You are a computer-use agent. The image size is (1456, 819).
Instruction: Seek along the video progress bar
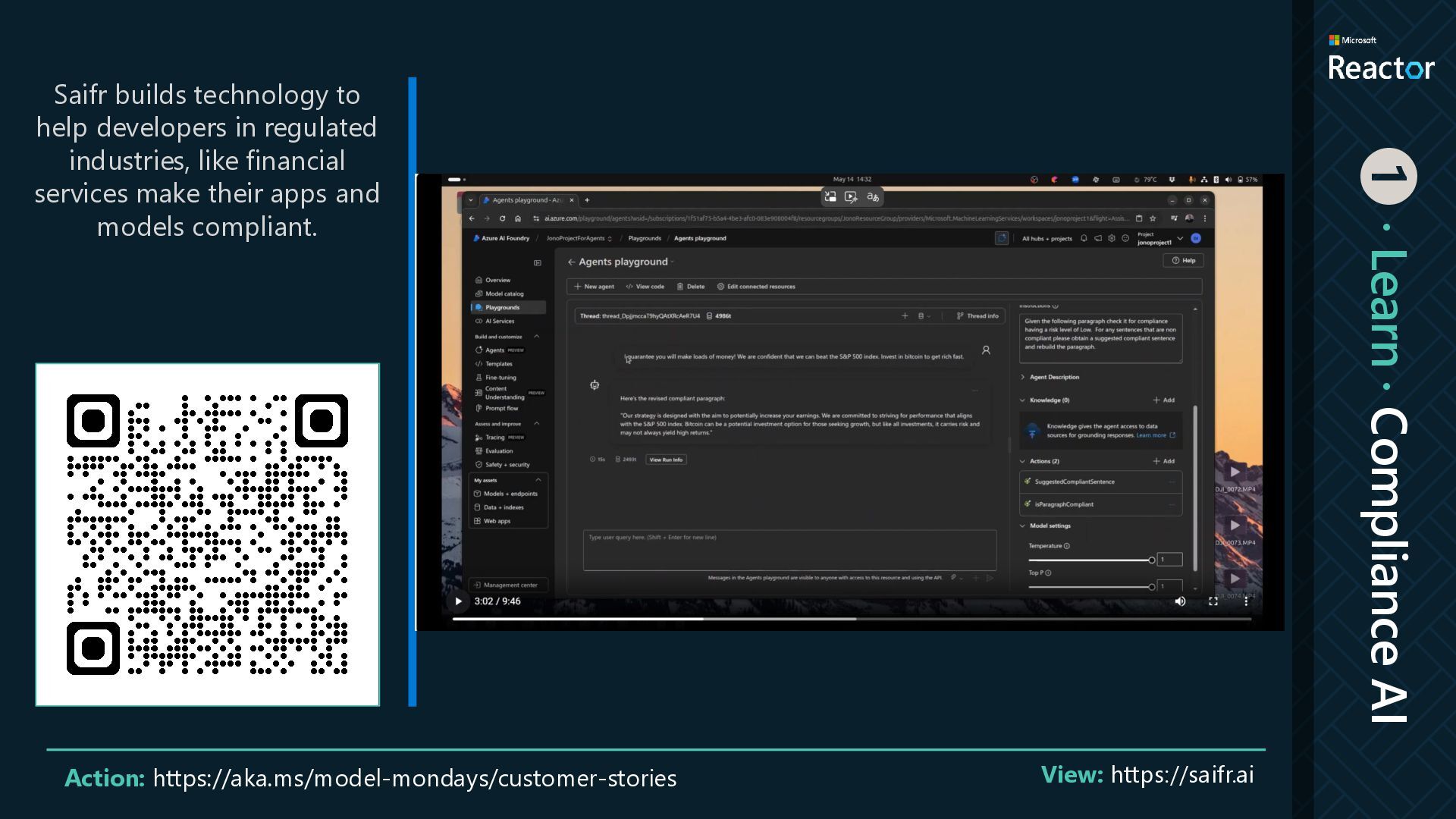[852, 619]
